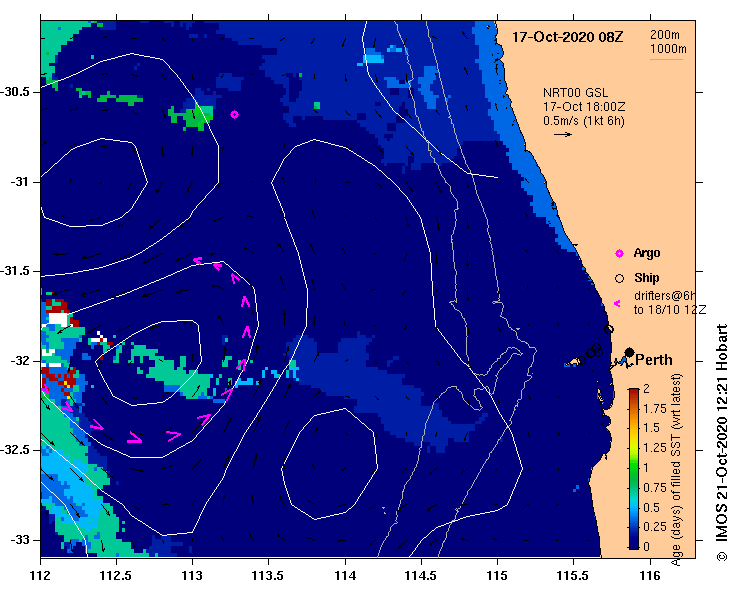Click the colorbar tick label 1.25
Viewport: 739px width, 592px height.
pos(655,448)
